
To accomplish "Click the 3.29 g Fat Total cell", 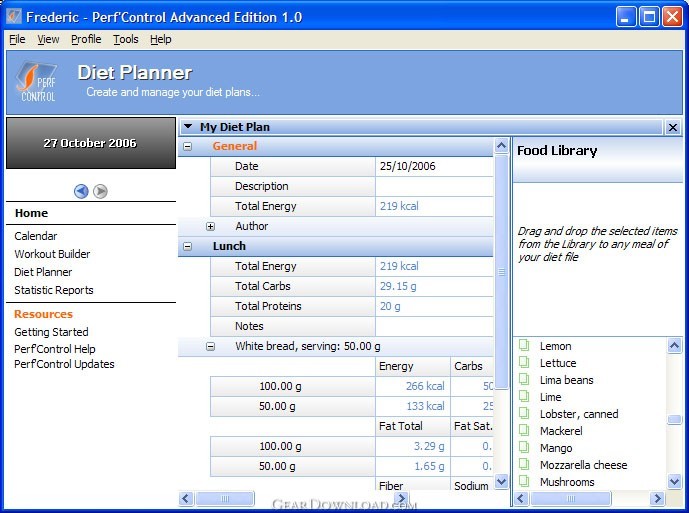I will tap(413, 446).
